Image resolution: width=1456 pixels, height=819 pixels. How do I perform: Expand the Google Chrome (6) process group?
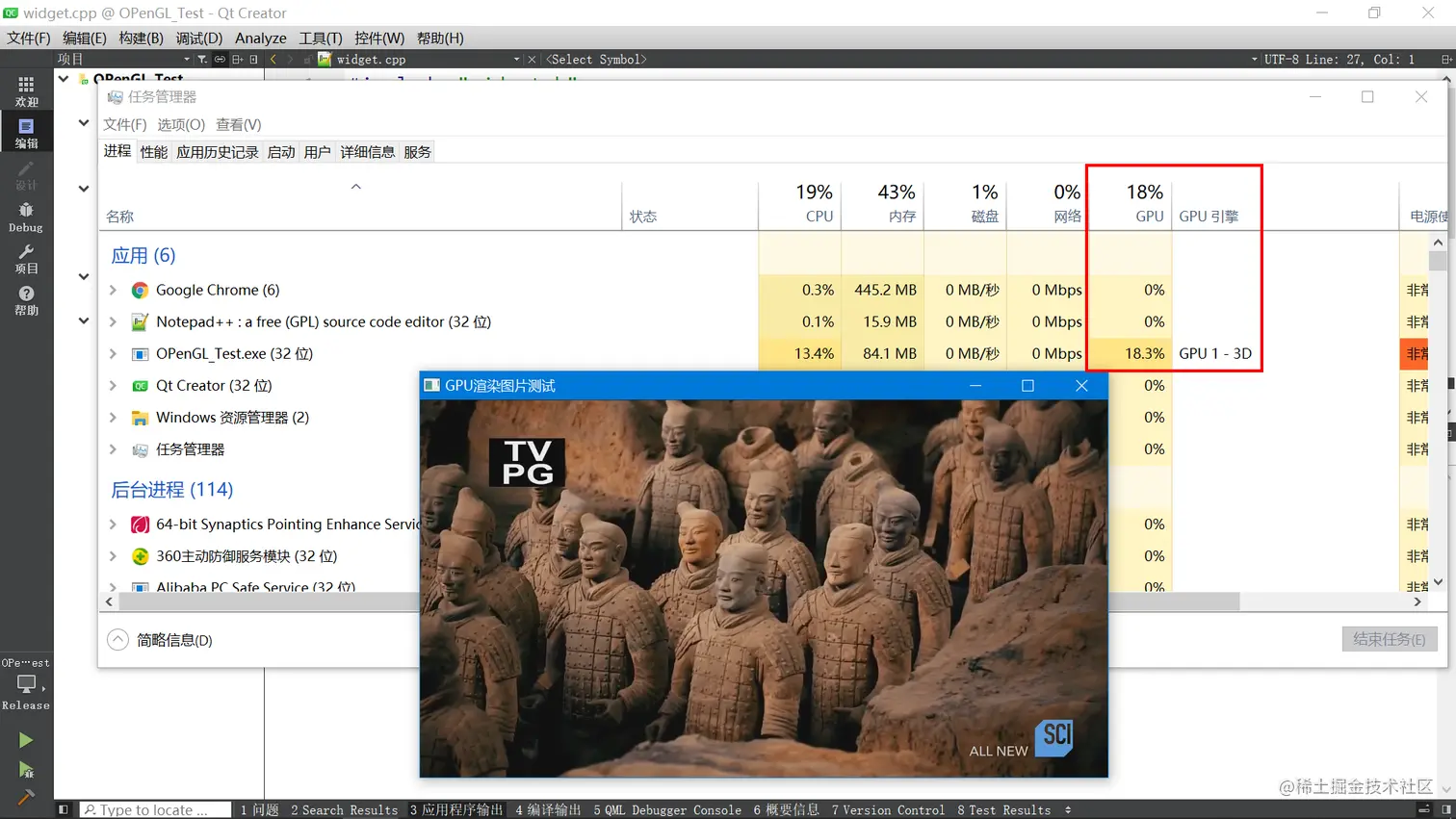pyautogui.click(x=113, y=290)
